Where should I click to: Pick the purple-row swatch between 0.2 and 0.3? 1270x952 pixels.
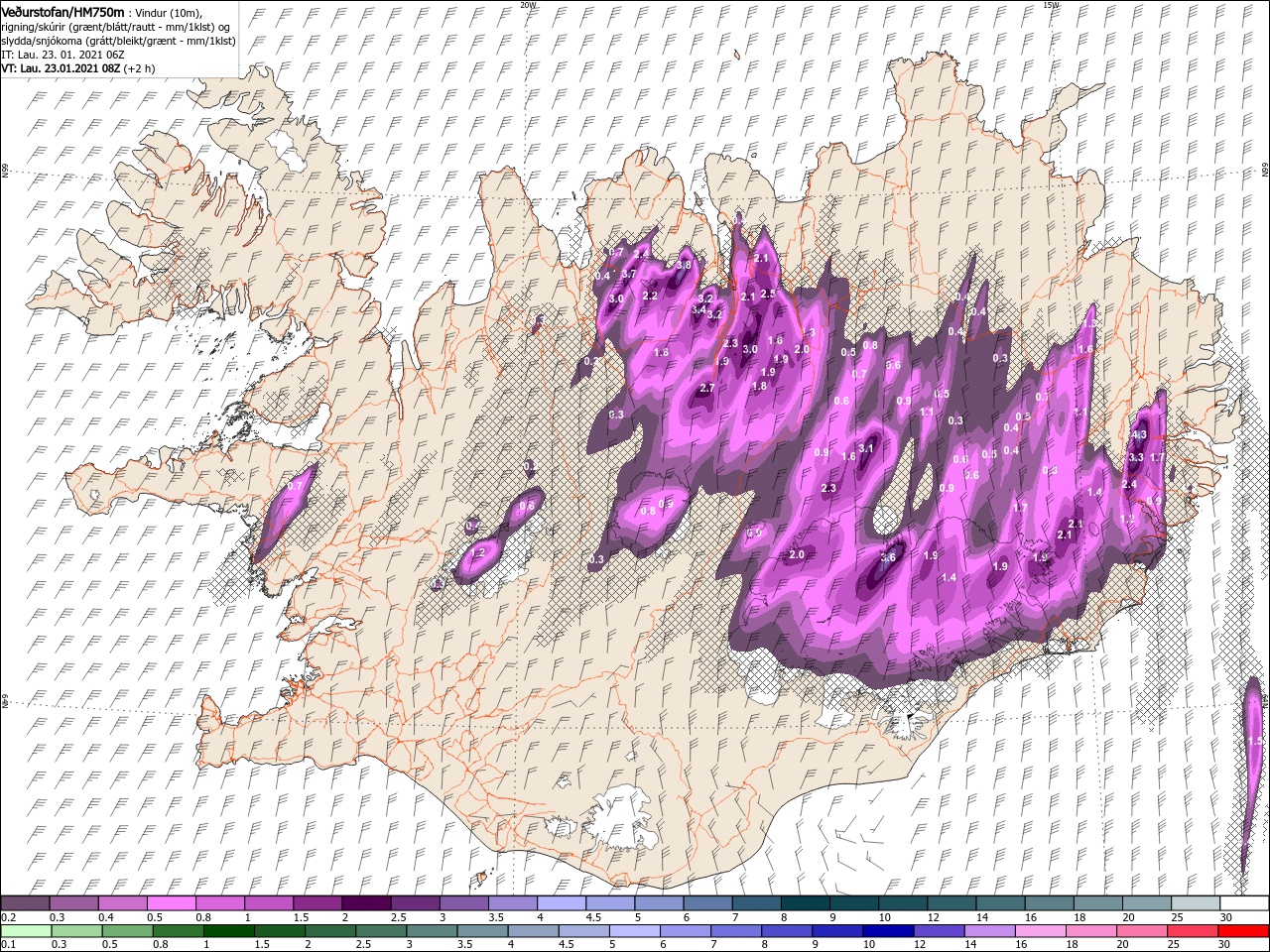tap(26, 902)
